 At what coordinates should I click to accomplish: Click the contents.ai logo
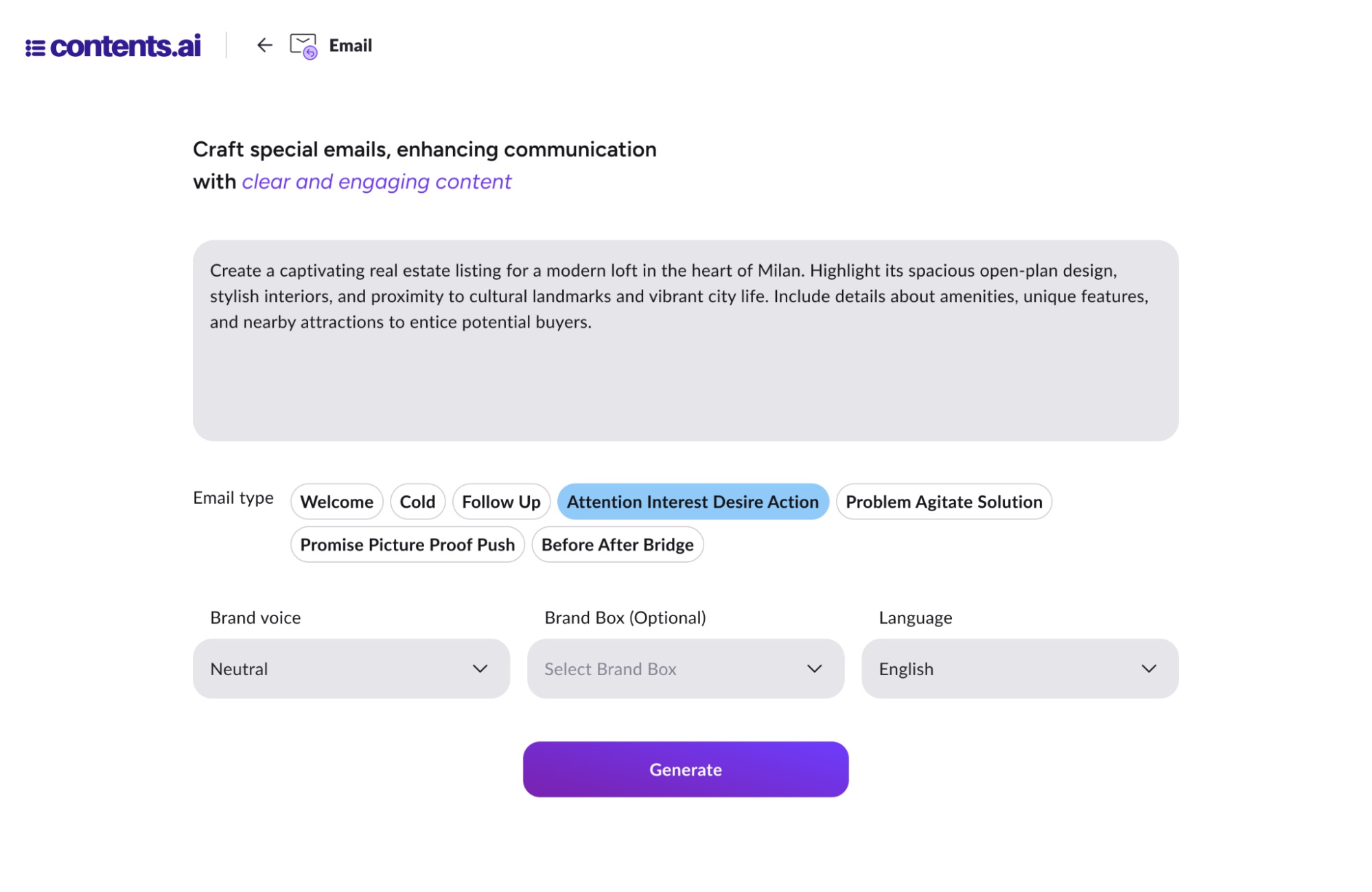coord(115,45)
